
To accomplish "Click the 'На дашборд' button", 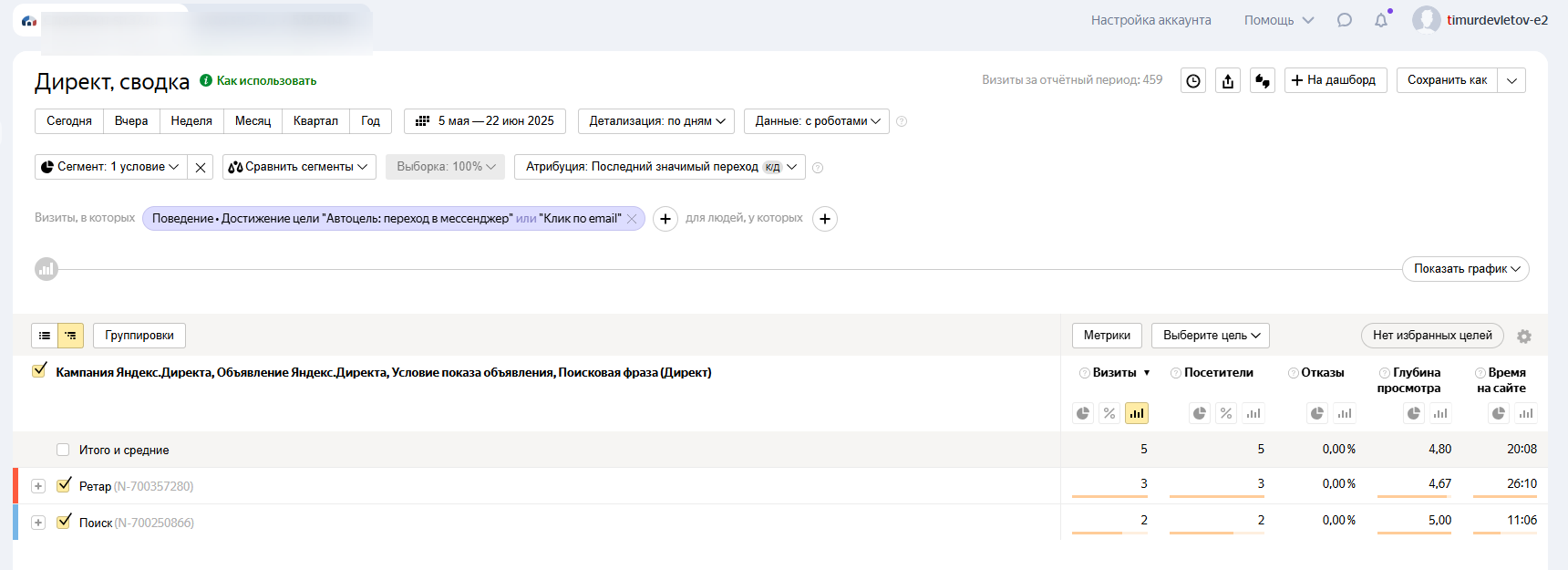I will pyautogui.click(x=1336, y=80).
